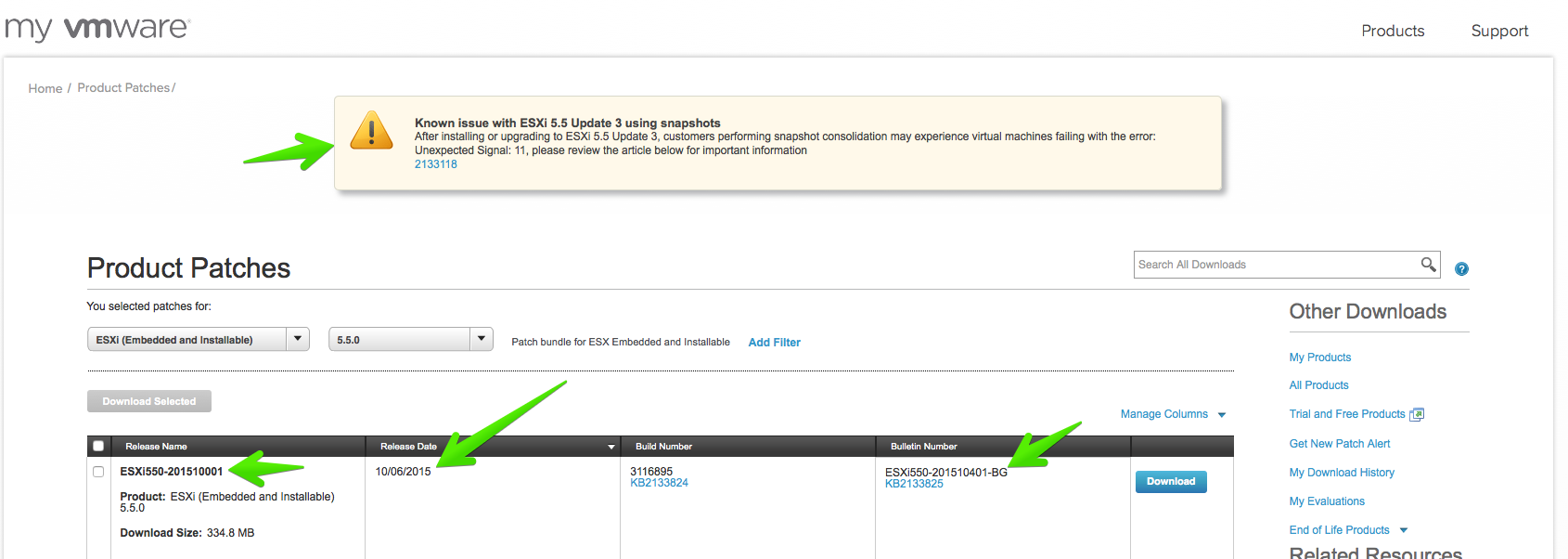Open the blue help question-mark icon

click(1461, 269)
